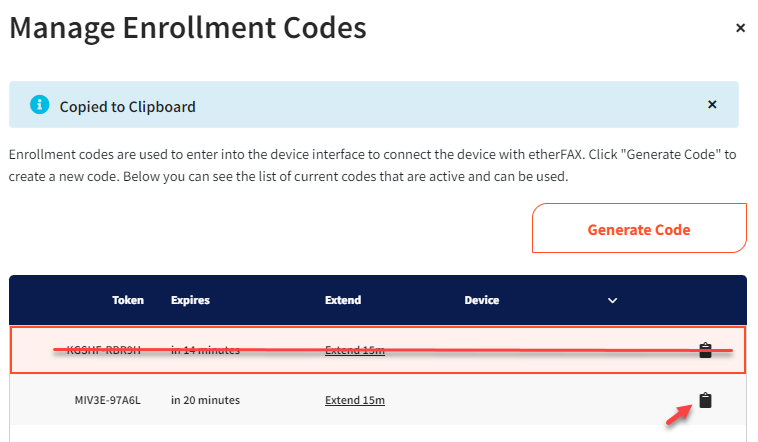Click the enrollment codes description paragraph
The width and height of the screenshot is (758, 442).
point(370,166)
